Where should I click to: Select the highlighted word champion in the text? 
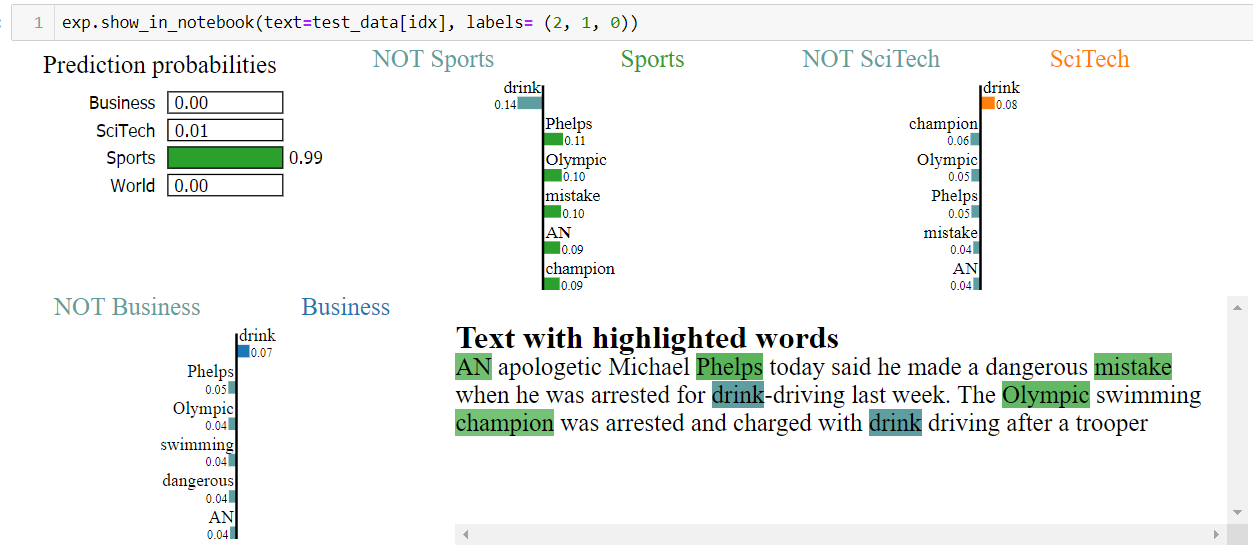pos(504,423)
